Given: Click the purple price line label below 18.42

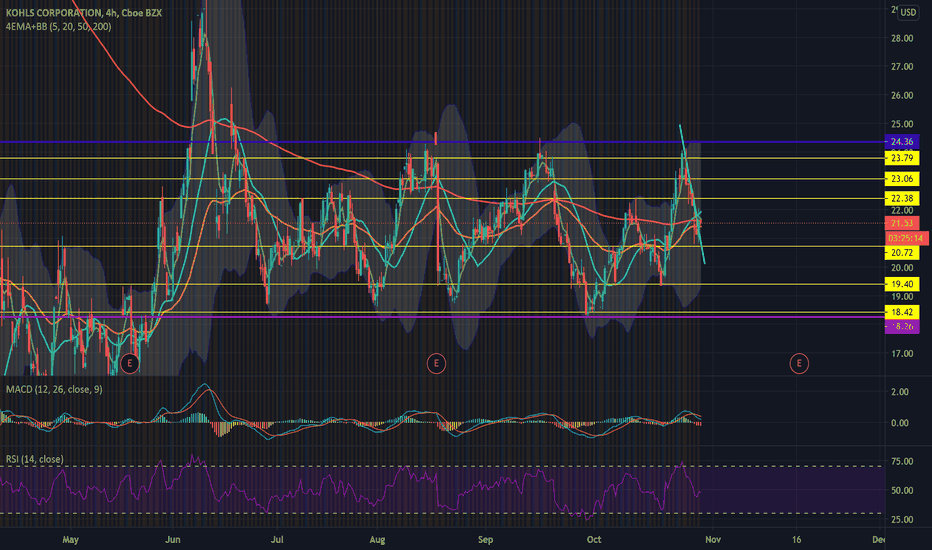Looking at the screenshot, I should [902, 326].
